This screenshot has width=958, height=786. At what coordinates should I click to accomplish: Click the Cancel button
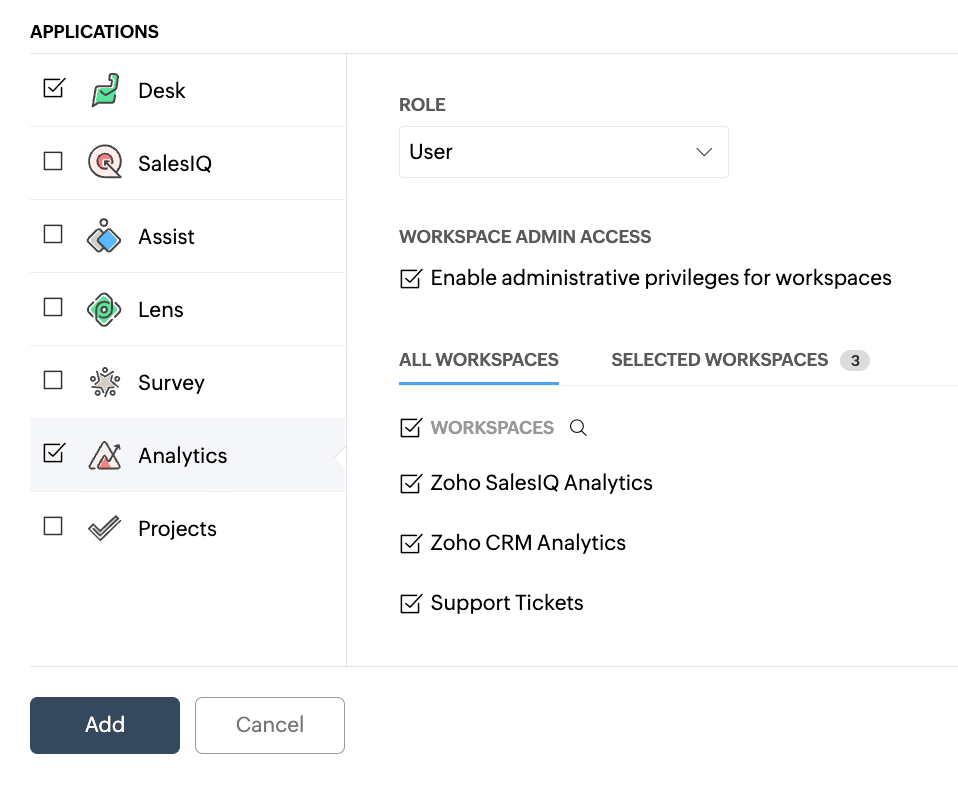tap(270, 725)
